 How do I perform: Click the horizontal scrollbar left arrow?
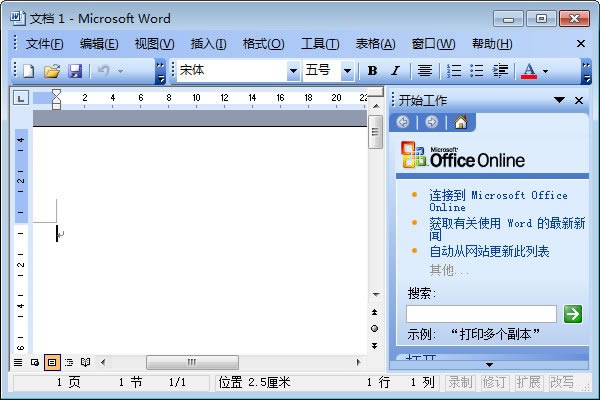(103, 362)
